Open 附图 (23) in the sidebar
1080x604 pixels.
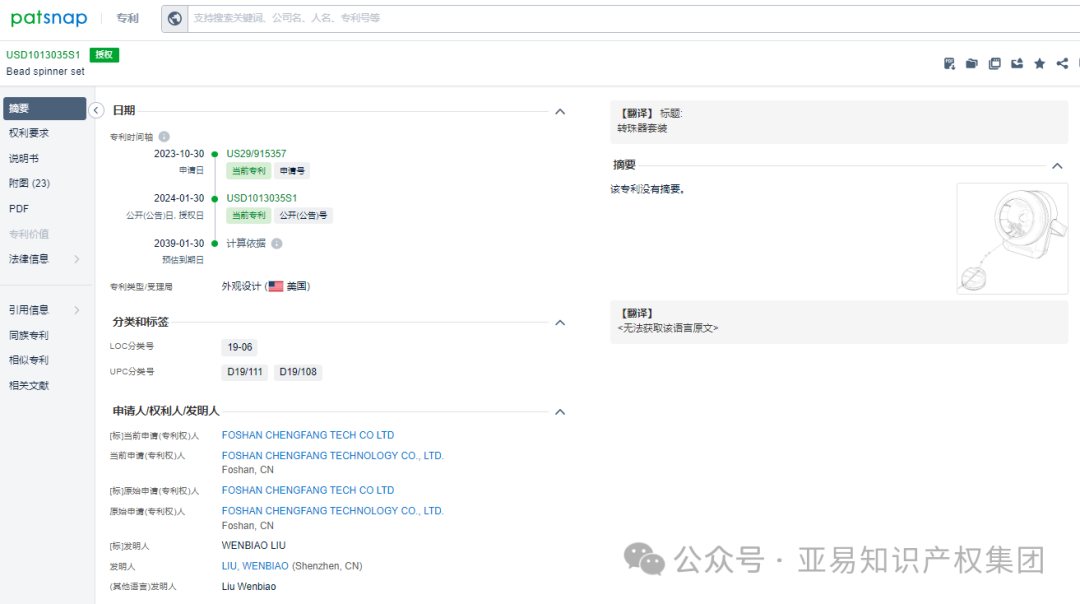[x=30, y=183]
